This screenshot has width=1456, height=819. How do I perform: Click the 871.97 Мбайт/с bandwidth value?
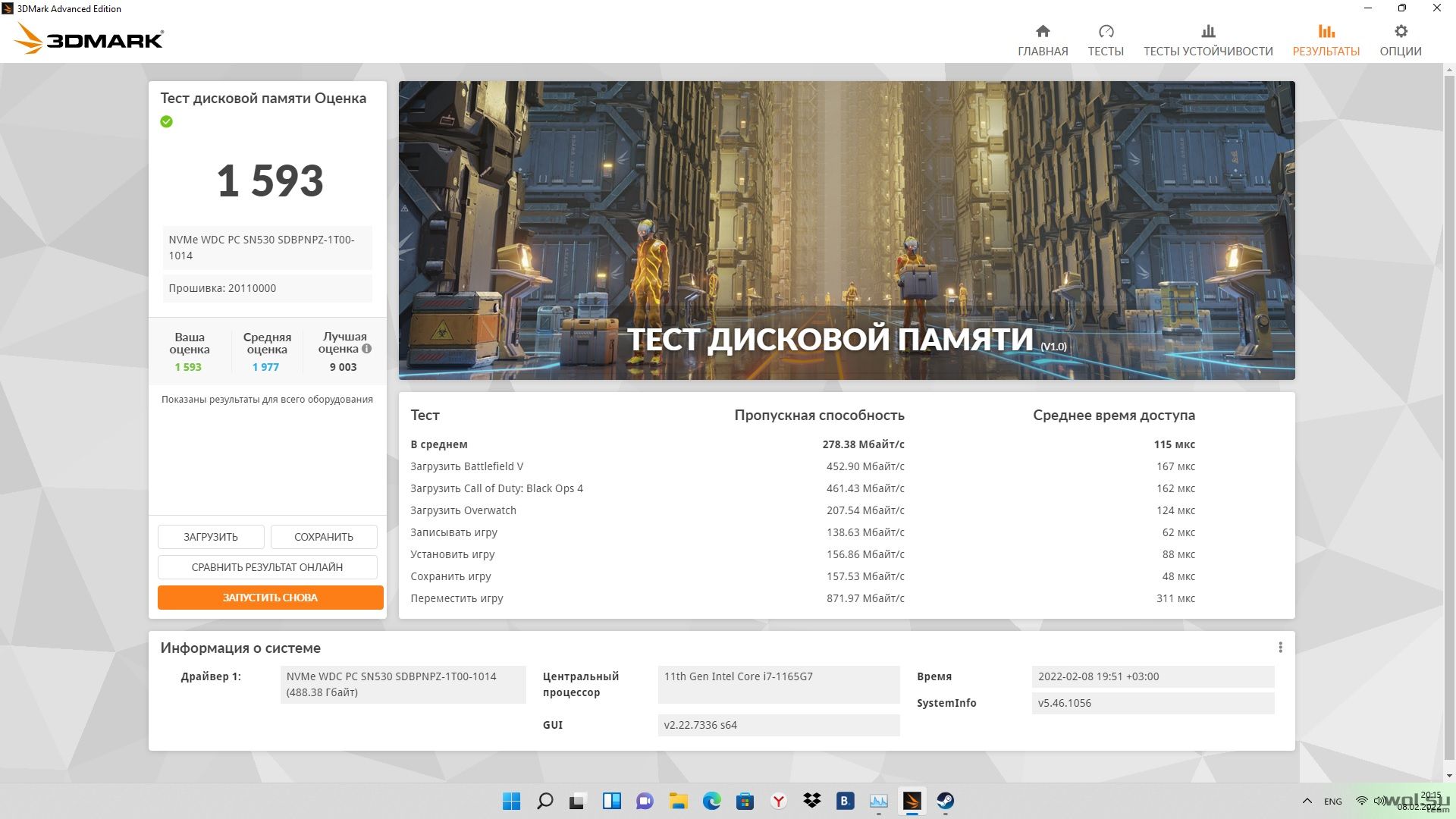click(865, 598)
